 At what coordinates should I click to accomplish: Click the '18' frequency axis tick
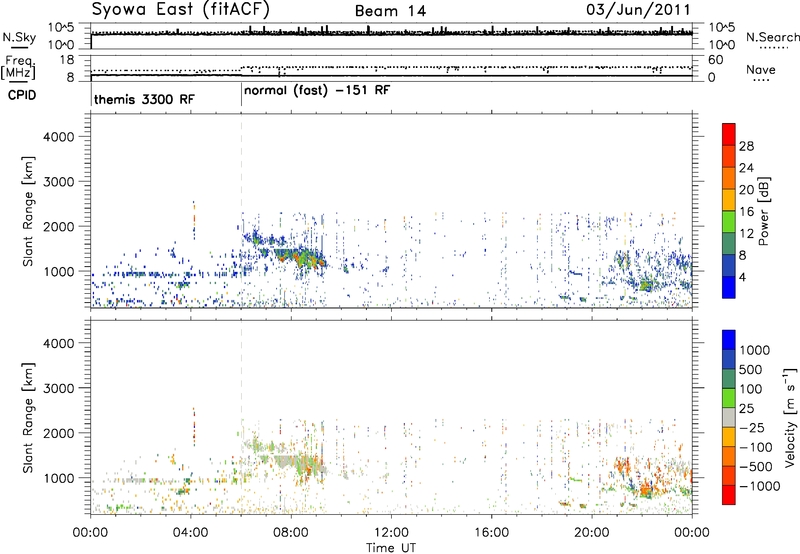point(67,60)
